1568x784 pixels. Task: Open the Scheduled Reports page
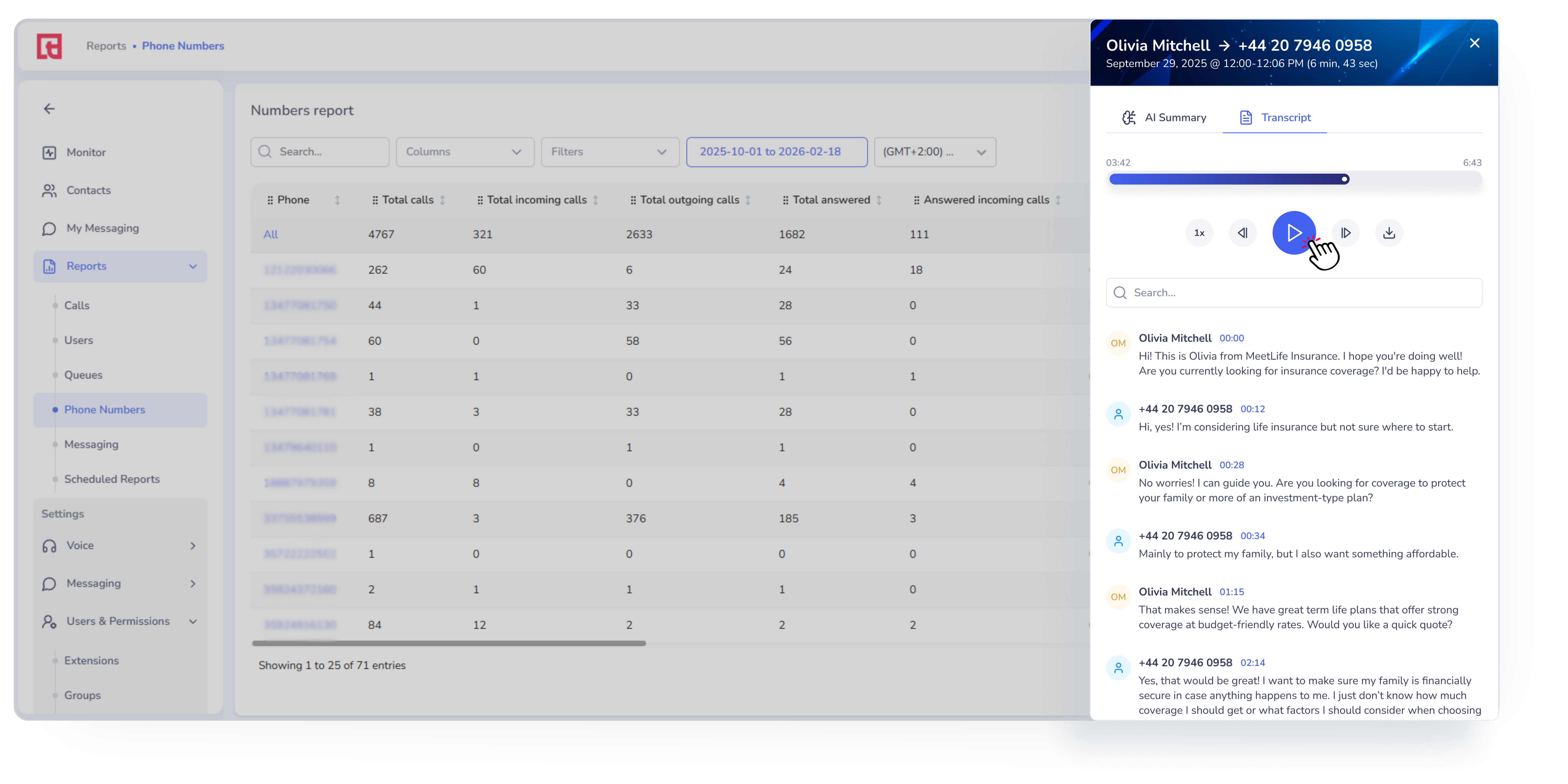coord(112,479)
